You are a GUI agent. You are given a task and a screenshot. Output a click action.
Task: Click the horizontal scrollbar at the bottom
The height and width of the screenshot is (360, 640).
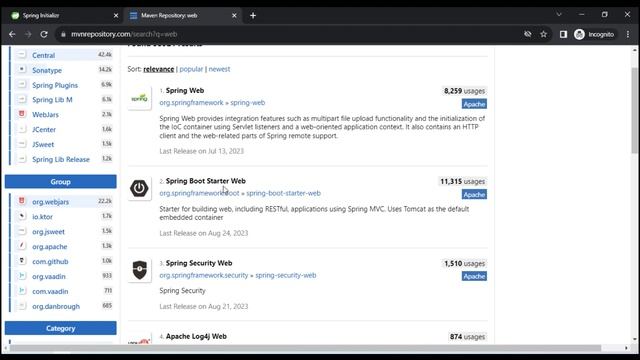pyautogui.click(x=305, y=348)
